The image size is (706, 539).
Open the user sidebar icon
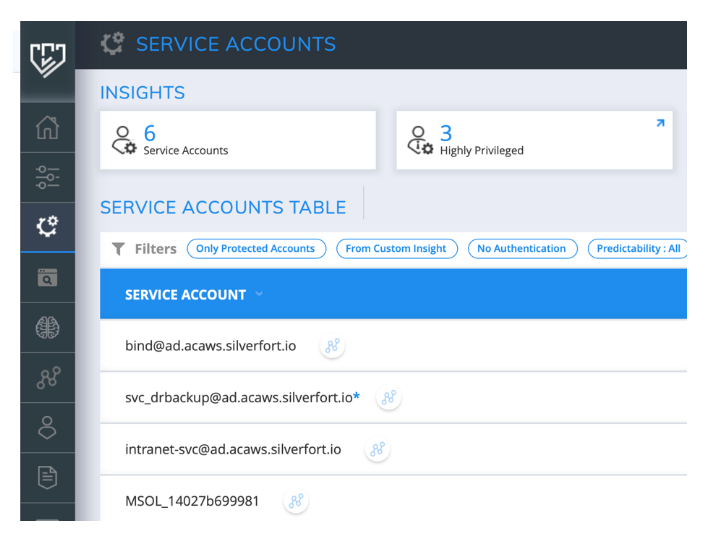coord(47,427)
